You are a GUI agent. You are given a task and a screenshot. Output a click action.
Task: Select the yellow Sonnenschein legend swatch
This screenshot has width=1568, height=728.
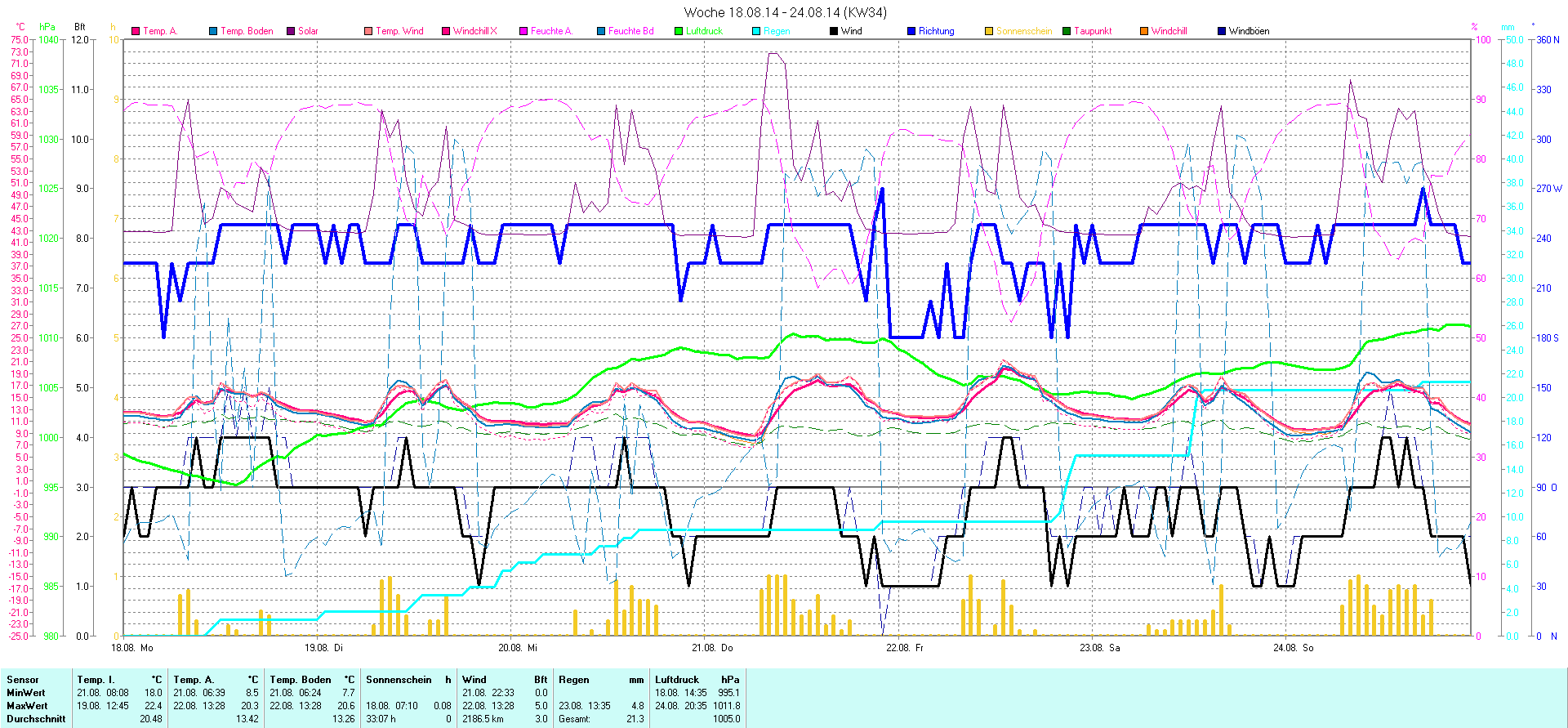989,31
